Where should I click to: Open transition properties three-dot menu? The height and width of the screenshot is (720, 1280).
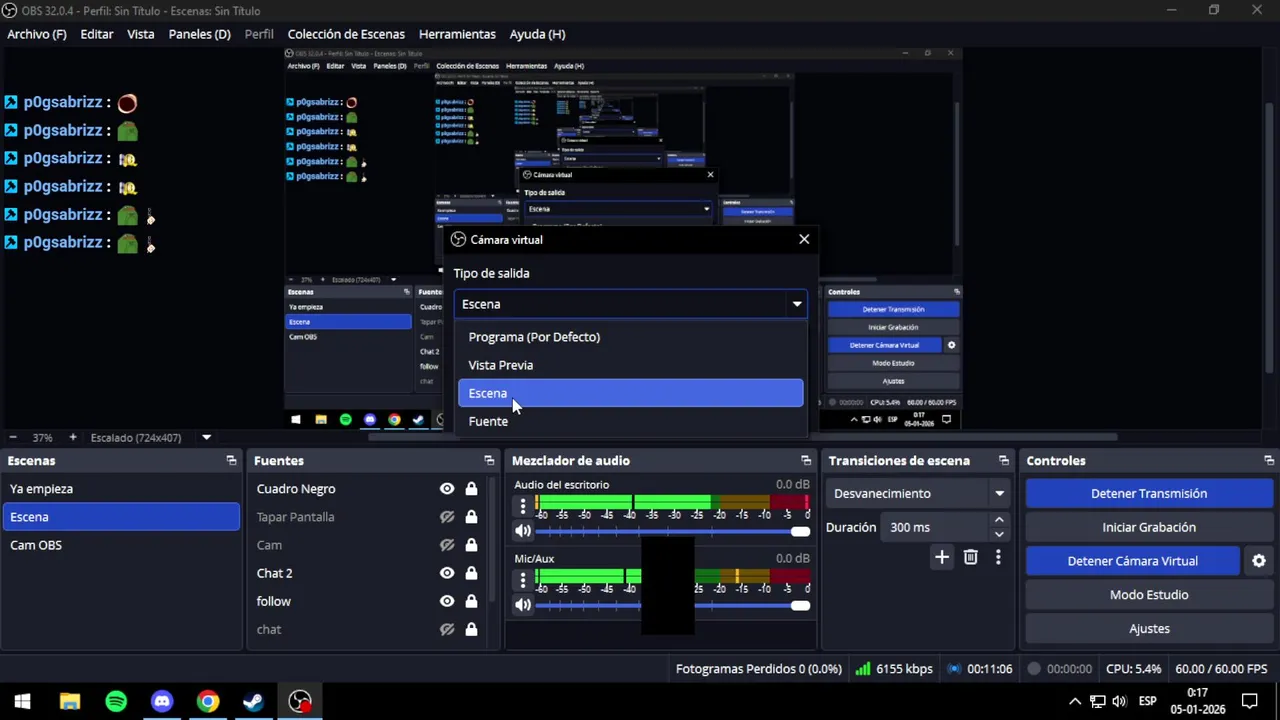[998, 557]
